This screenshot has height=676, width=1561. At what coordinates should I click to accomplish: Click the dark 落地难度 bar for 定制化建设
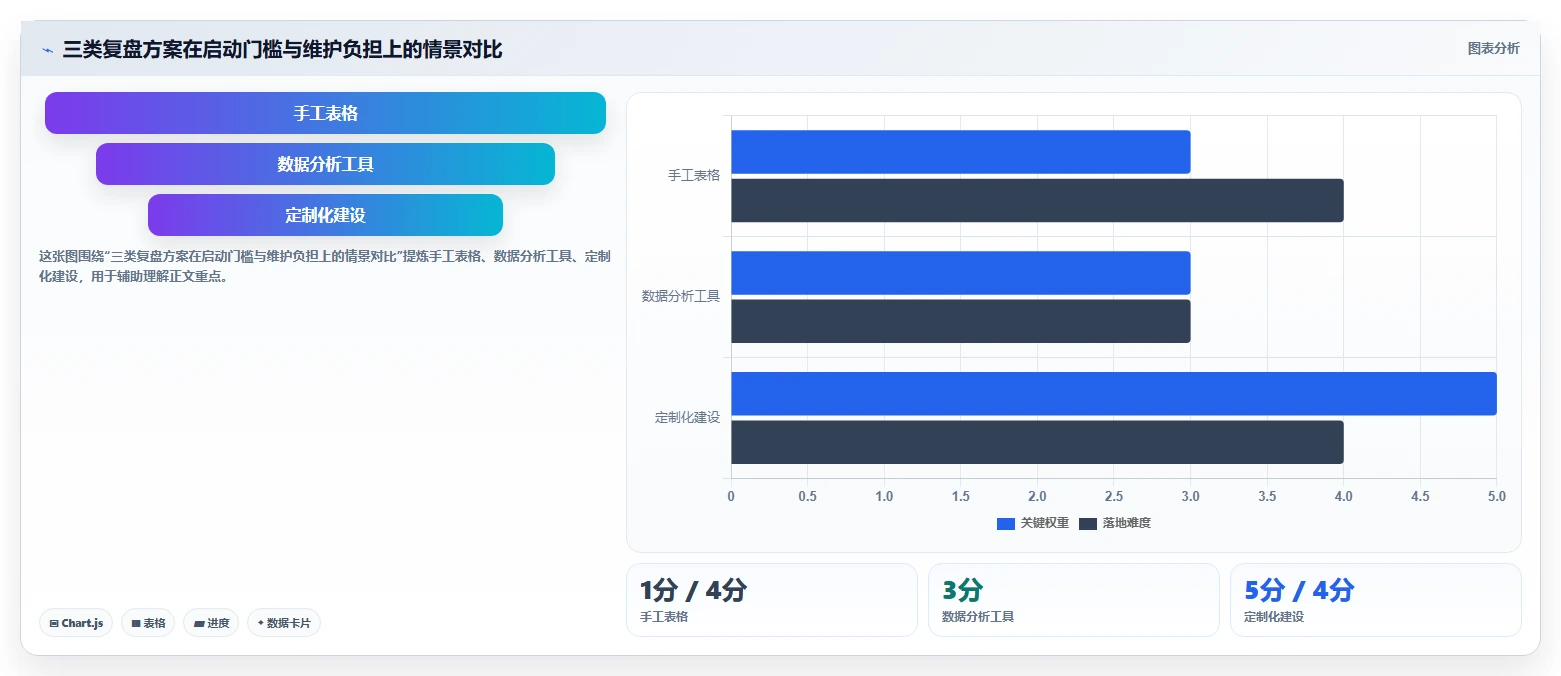pyautogui.click(x=1037, y=442)
